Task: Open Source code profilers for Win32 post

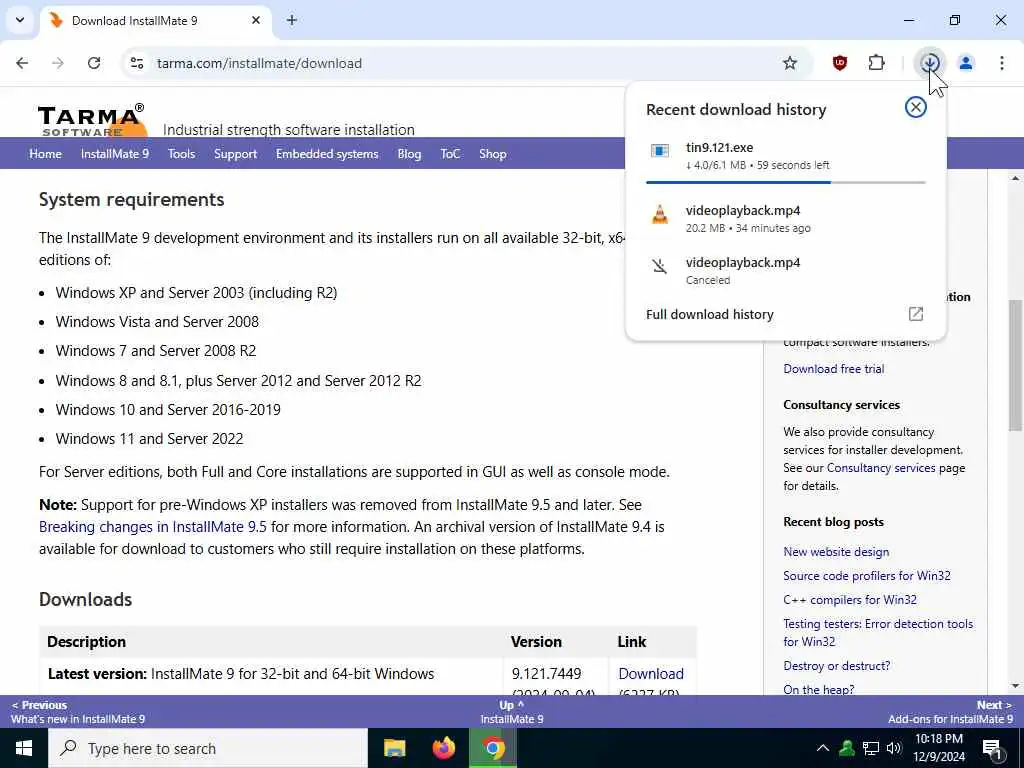Action: click(x=867, y=576)
